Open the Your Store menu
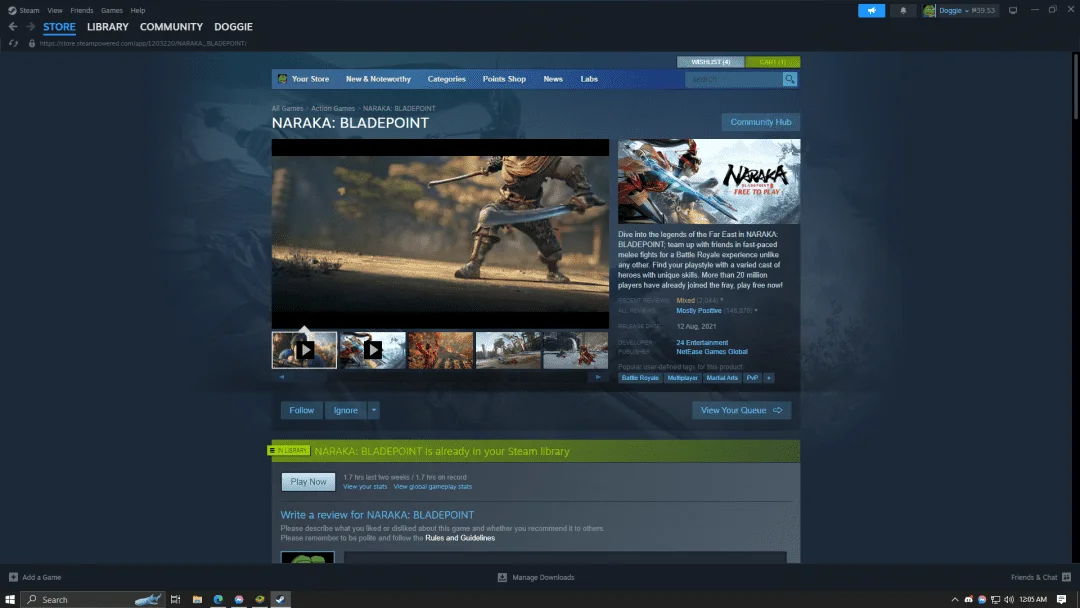The height and width of the screenshot is (608, 1080). tap(310, 79)
